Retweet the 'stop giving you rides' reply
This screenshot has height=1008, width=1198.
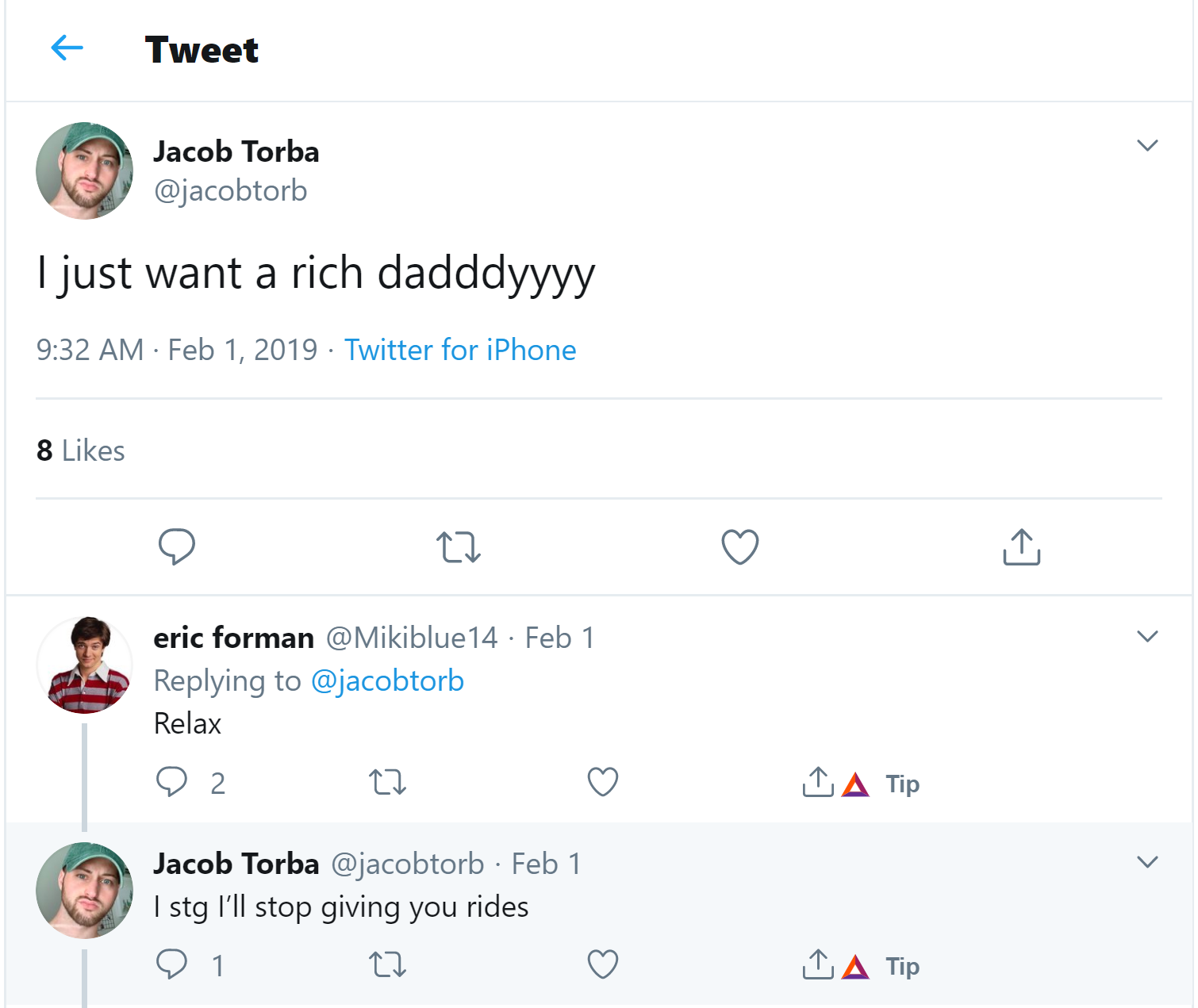click(x=387, y=964)
